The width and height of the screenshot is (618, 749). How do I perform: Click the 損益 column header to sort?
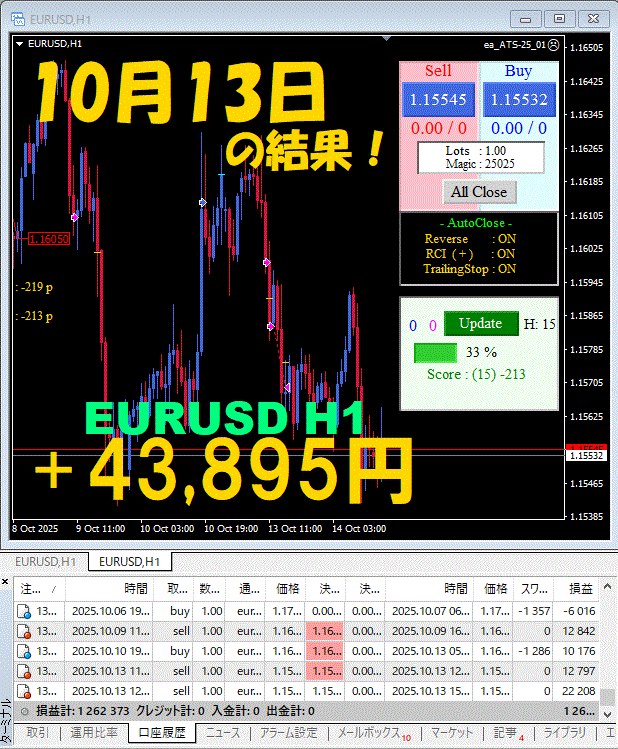582,590
